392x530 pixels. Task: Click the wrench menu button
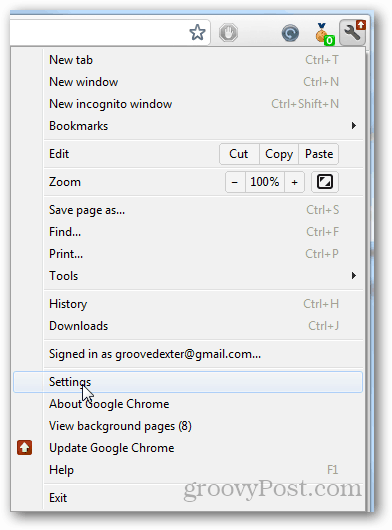click(x=352, y=32)
